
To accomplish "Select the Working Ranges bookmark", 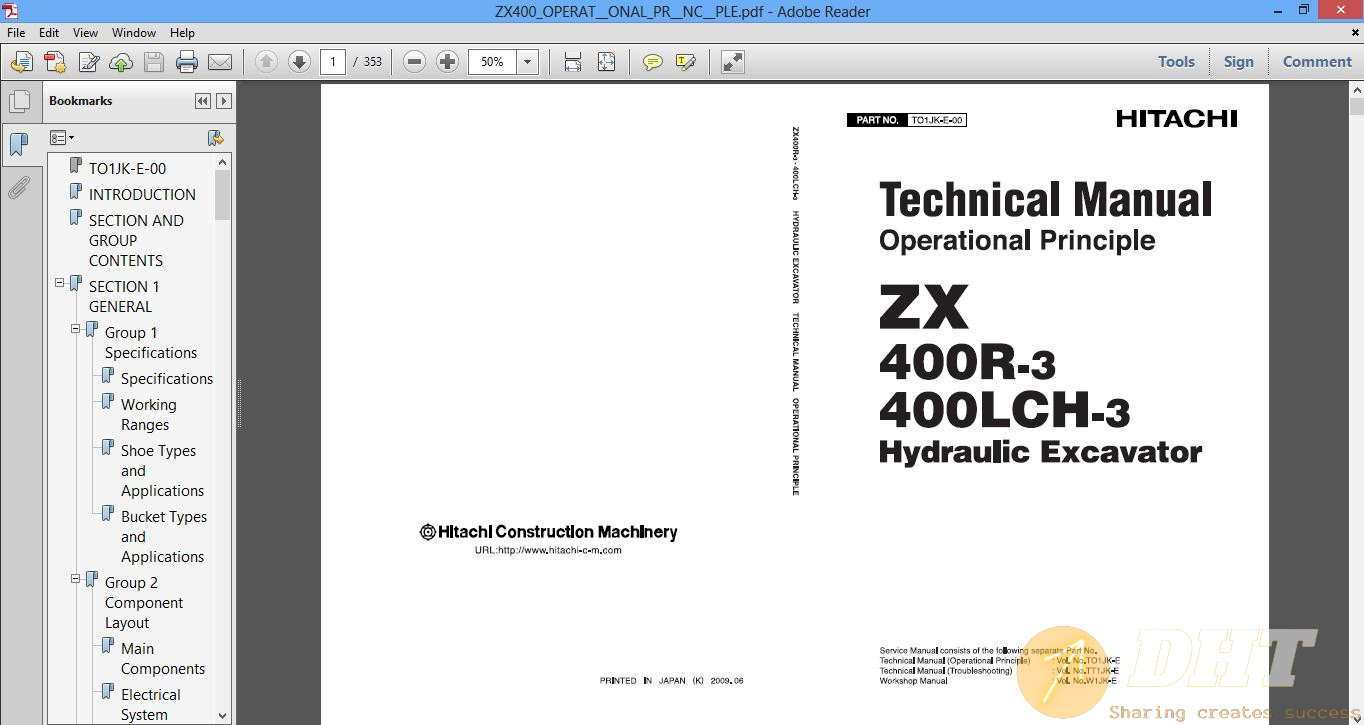I will click(148, 414).
